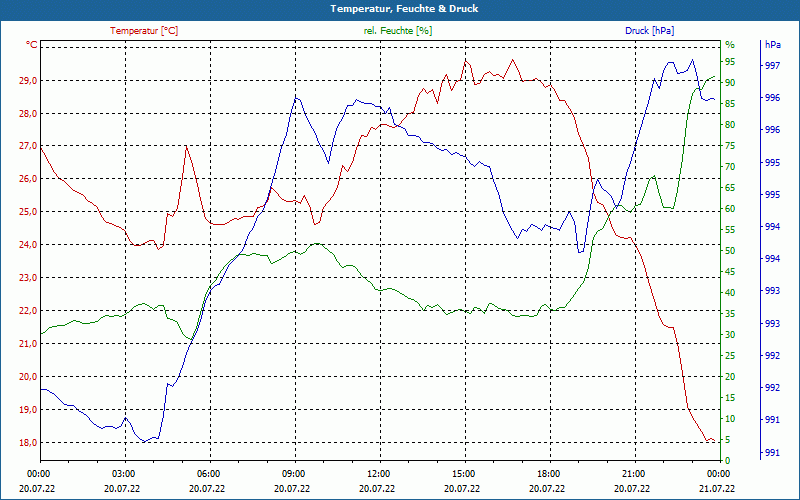The width and height of the screenshot is (800, 500).
Task: Click temperature axis value "22,0"
Action: [x=29, y=311]
